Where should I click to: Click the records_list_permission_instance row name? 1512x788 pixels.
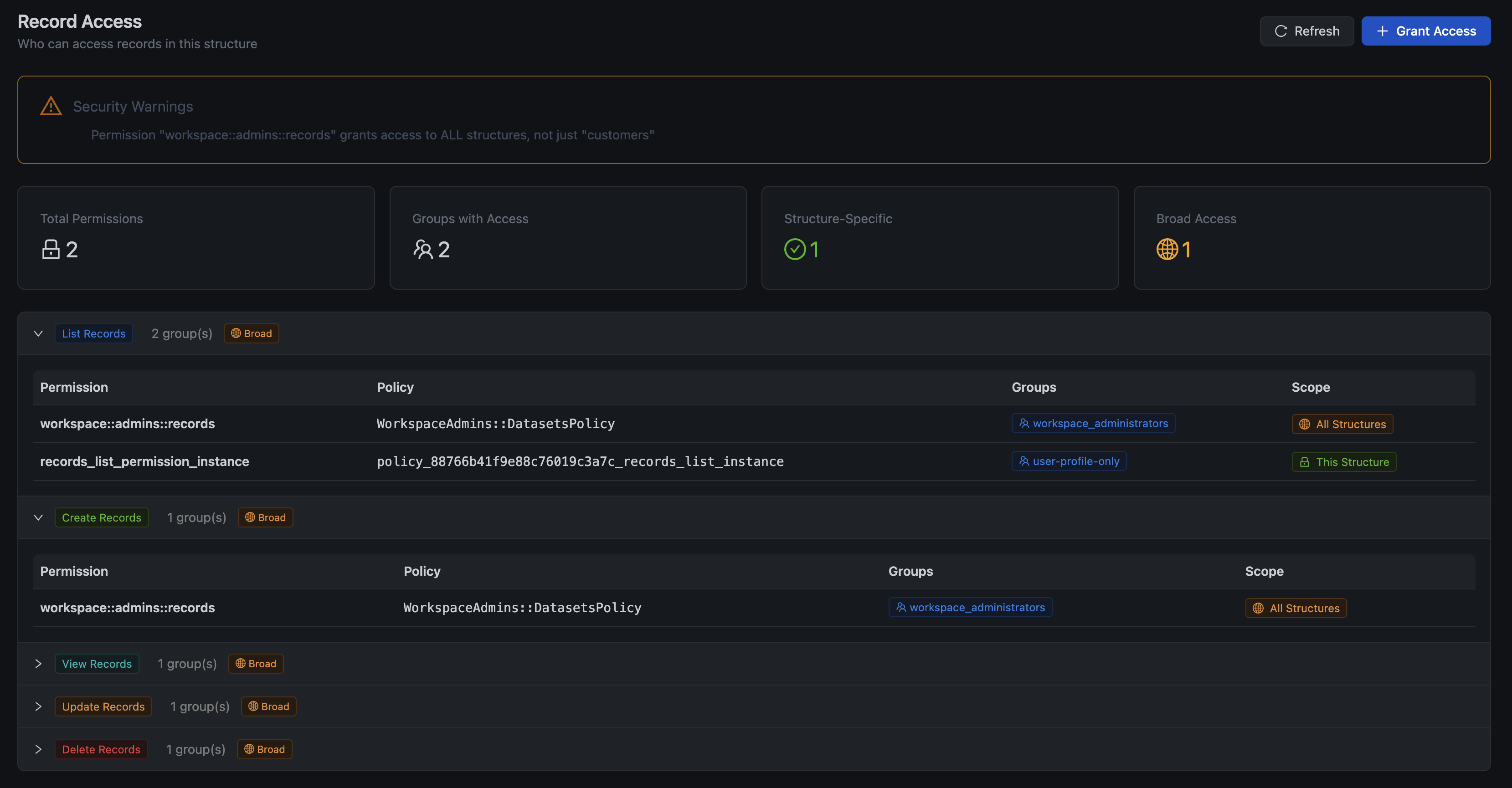[x=144, y=461]
